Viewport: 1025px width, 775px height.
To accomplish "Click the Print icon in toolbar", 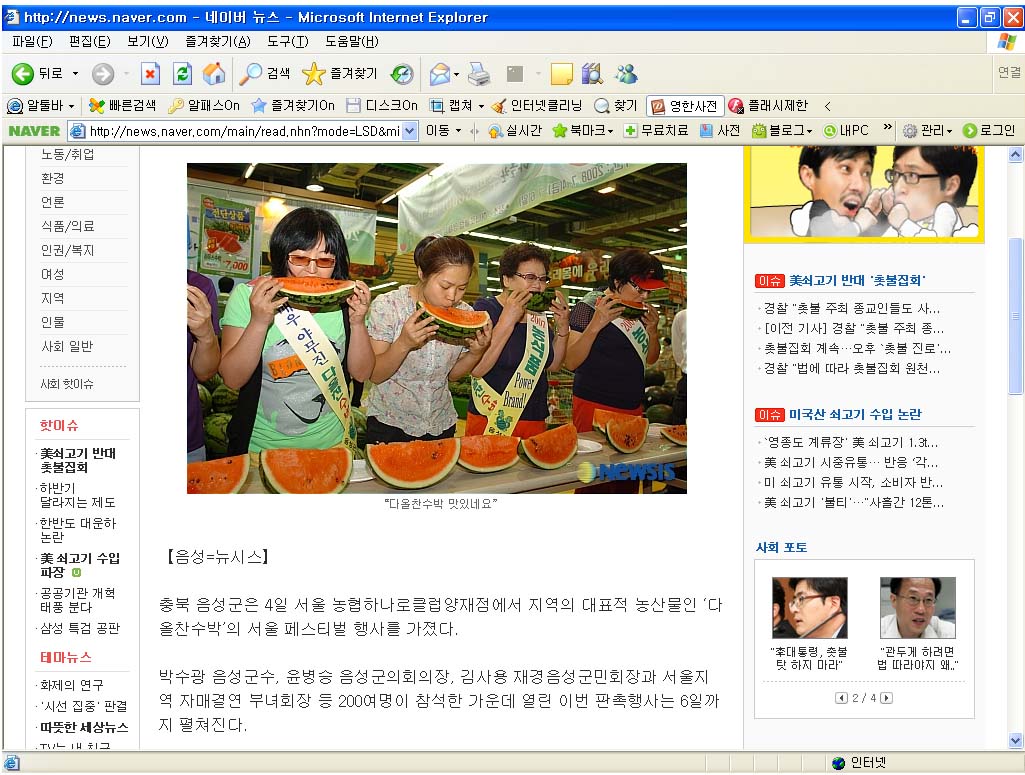I will pos(479,74).
